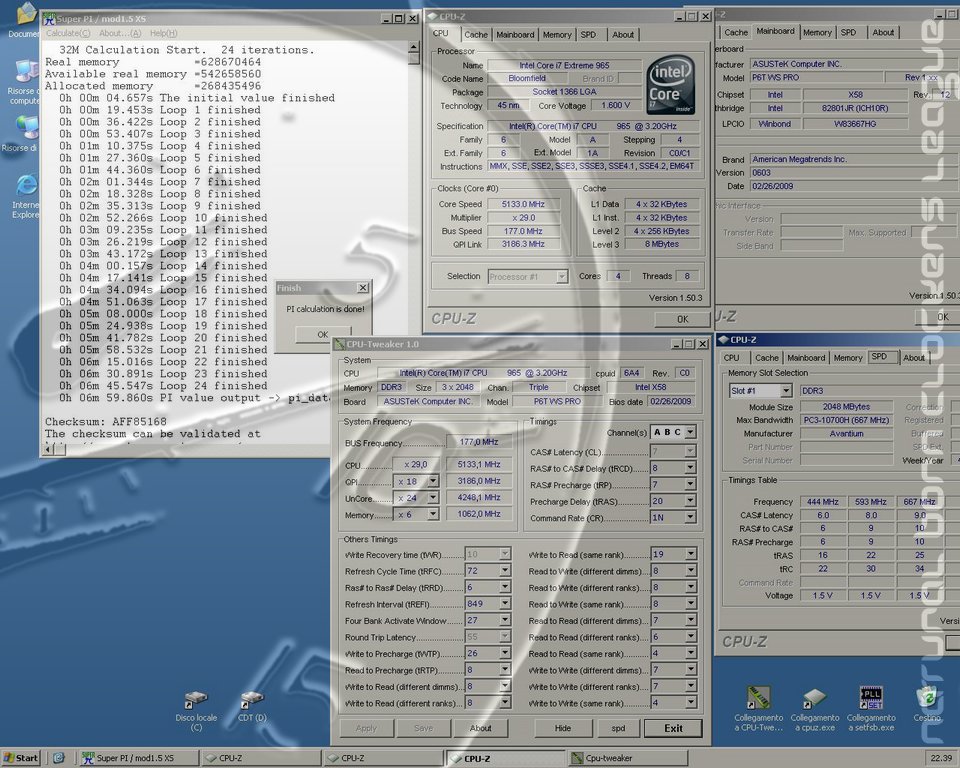Click the Start button on the taskbar

[x=20, y=758]
